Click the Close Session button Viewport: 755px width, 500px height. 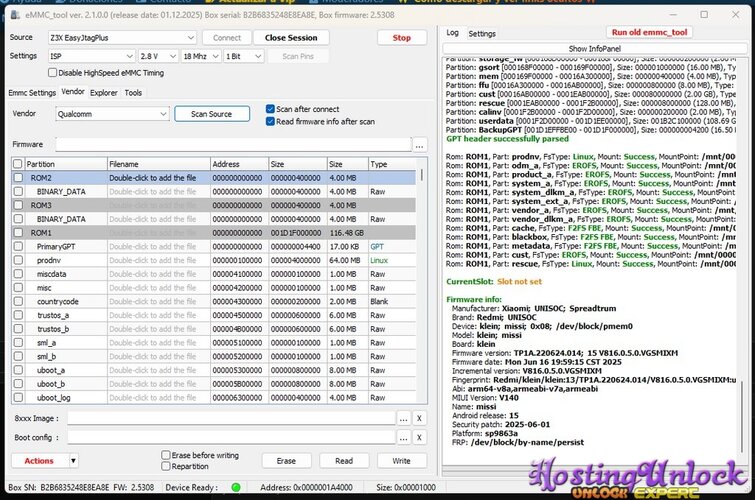point(291,38)
